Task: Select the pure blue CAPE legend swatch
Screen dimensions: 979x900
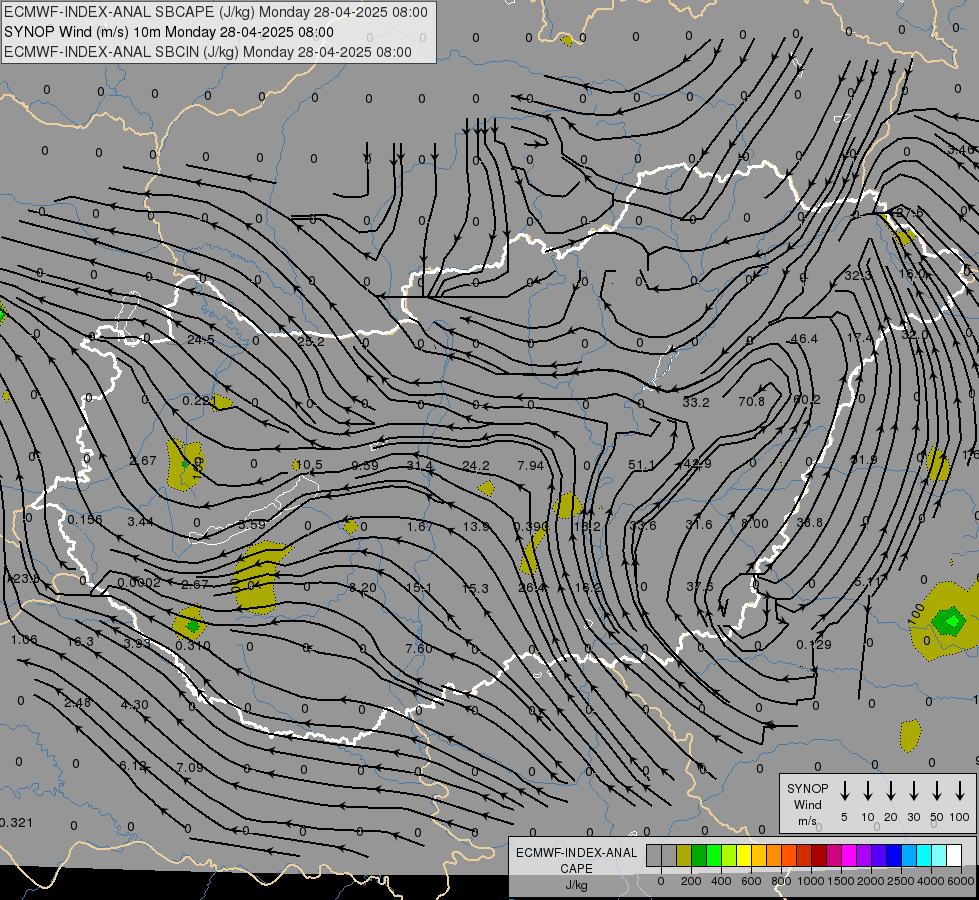Action: (x=894, y=856)
